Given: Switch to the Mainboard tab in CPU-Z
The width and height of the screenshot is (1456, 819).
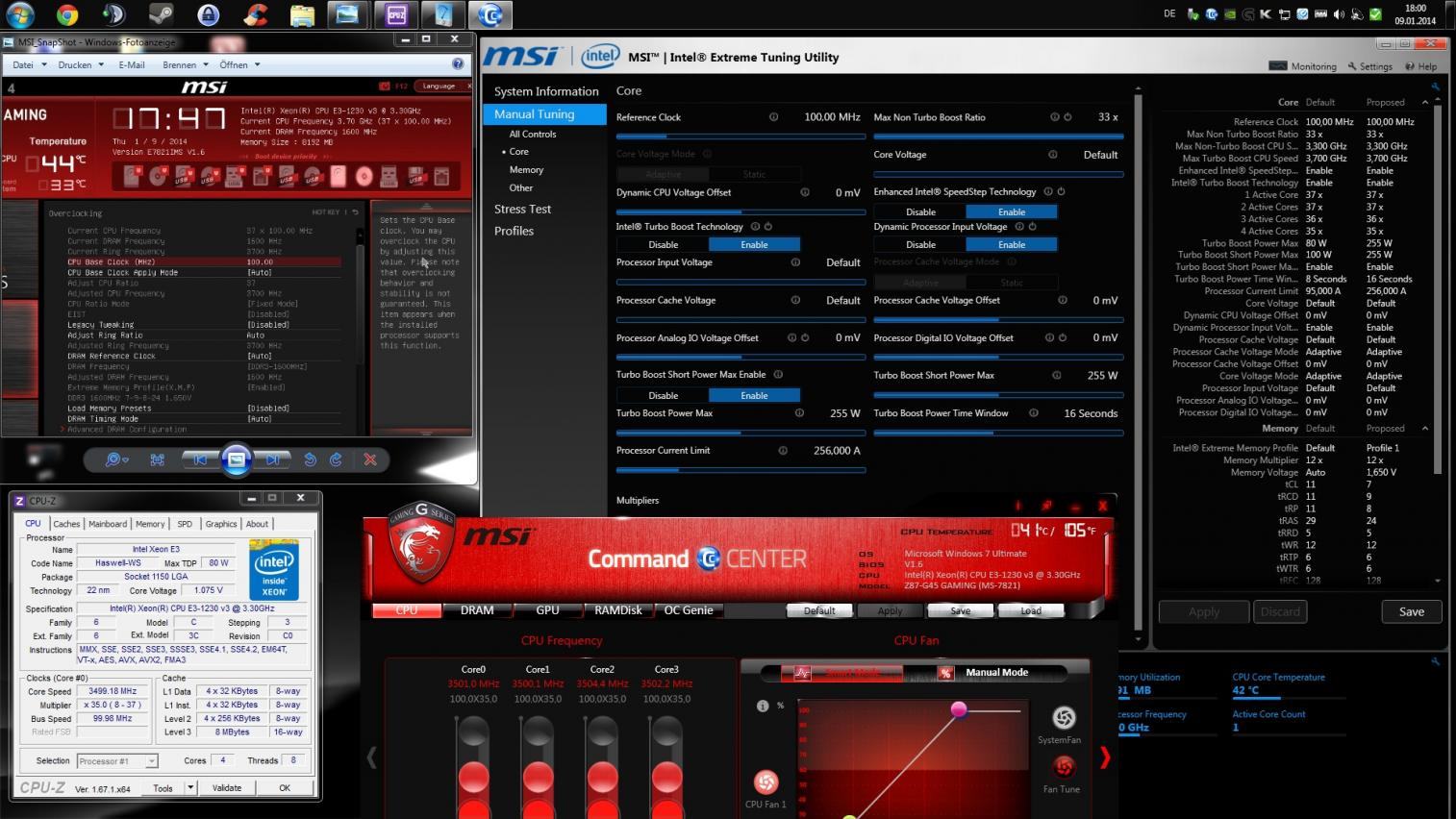Looking at the screenshot, I should (108, 524).
